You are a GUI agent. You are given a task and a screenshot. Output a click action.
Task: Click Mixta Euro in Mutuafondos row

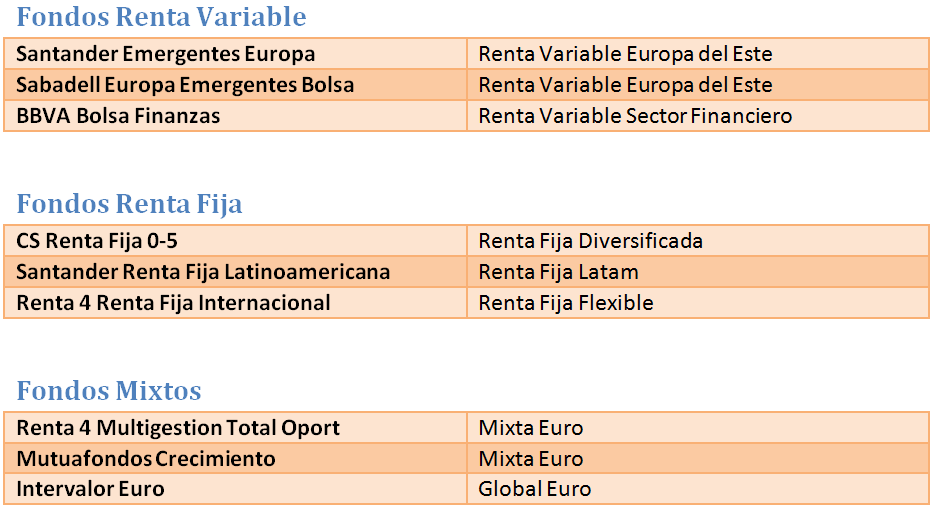tap(531, 459)
